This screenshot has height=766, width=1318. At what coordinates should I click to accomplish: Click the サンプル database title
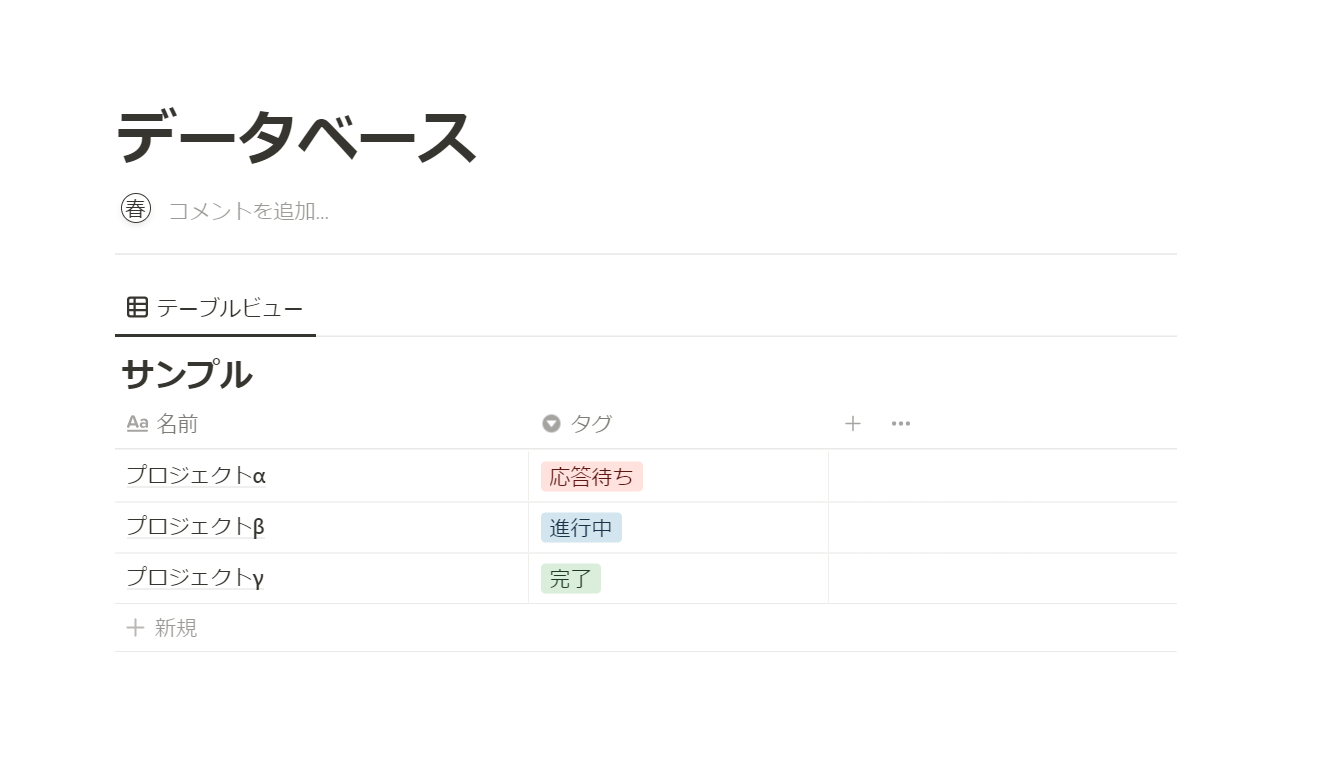click(187, 375)
